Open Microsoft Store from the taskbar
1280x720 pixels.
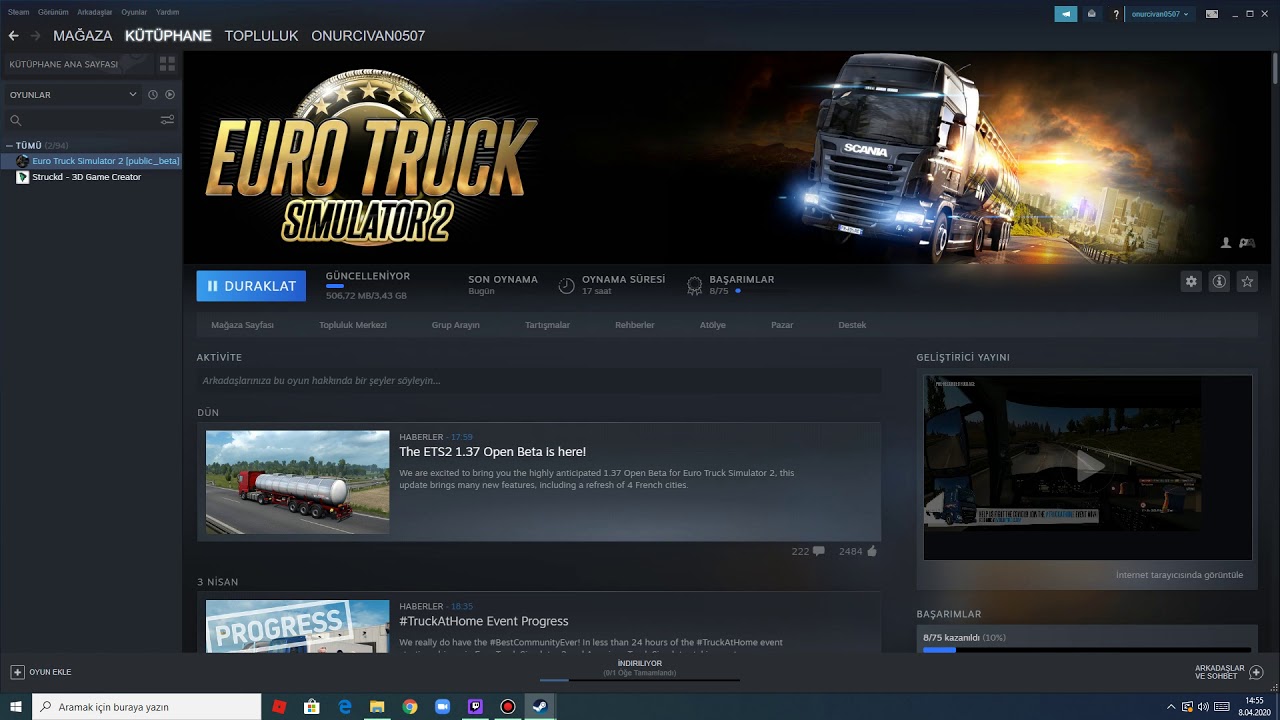[312, 707]
